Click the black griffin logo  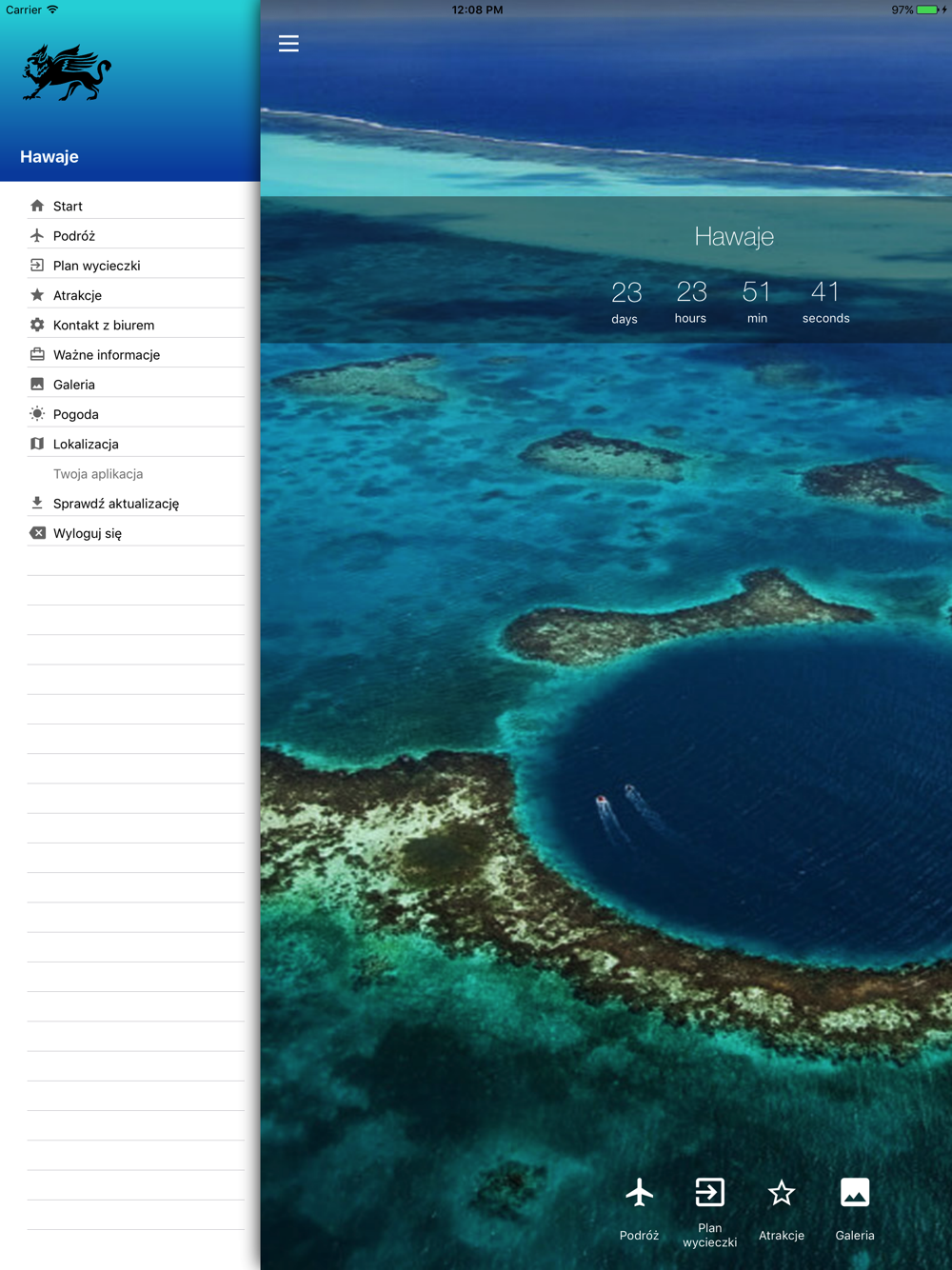pos(67,73)
